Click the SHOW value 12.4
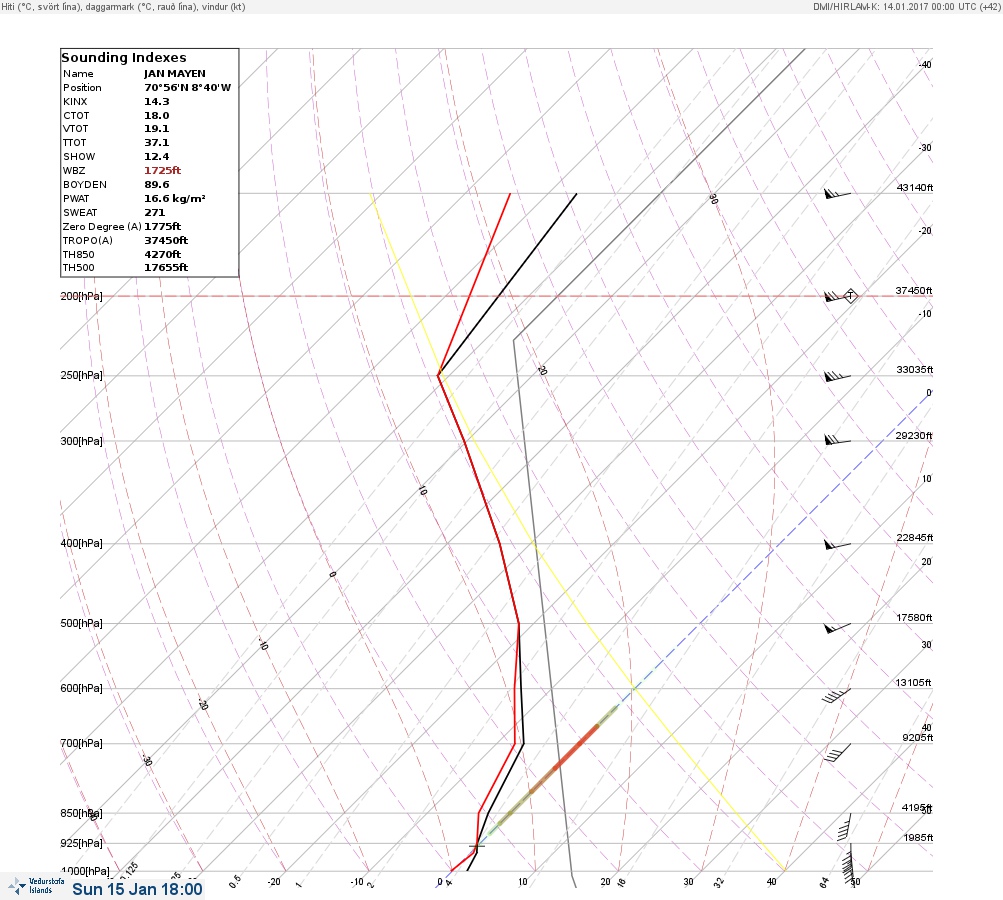The image size is (1003, 900). pos(157,157)
